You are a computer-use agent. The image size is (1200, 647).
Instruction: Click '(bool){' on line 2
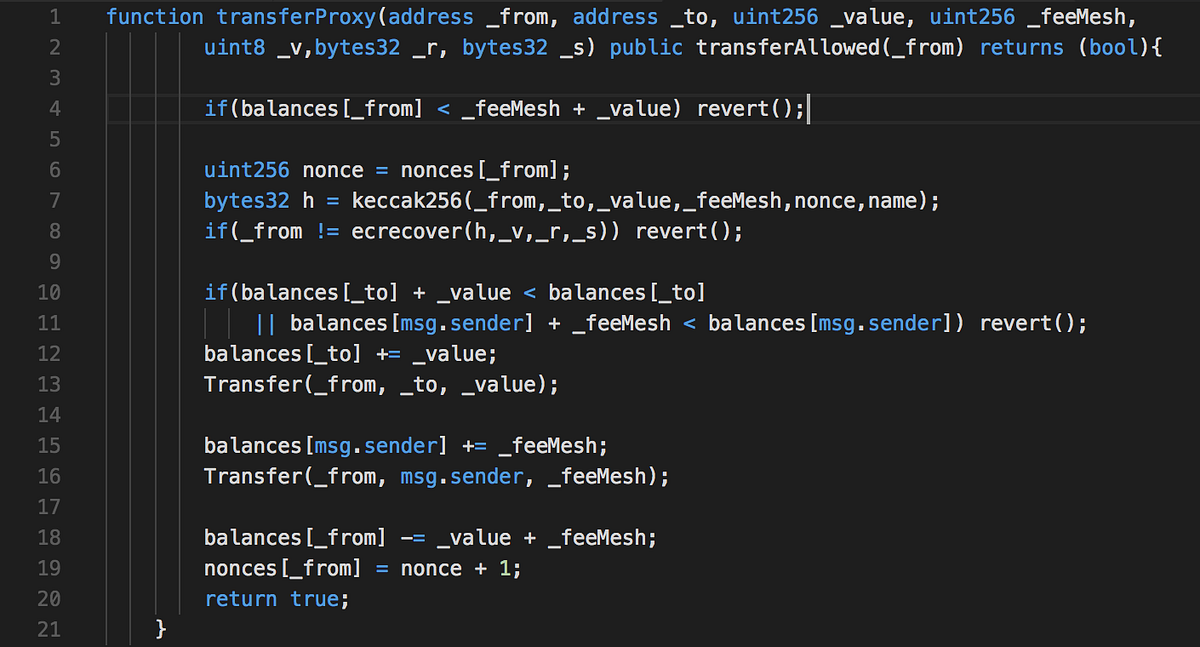[1120, 48]
